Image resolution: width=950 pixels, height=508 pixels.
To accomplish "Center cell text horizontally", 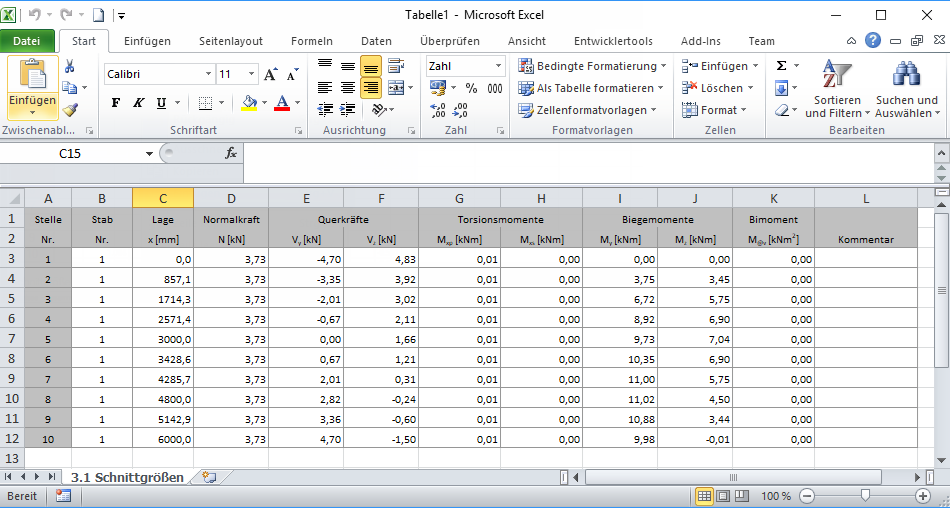I will click(x=348, y=88).
